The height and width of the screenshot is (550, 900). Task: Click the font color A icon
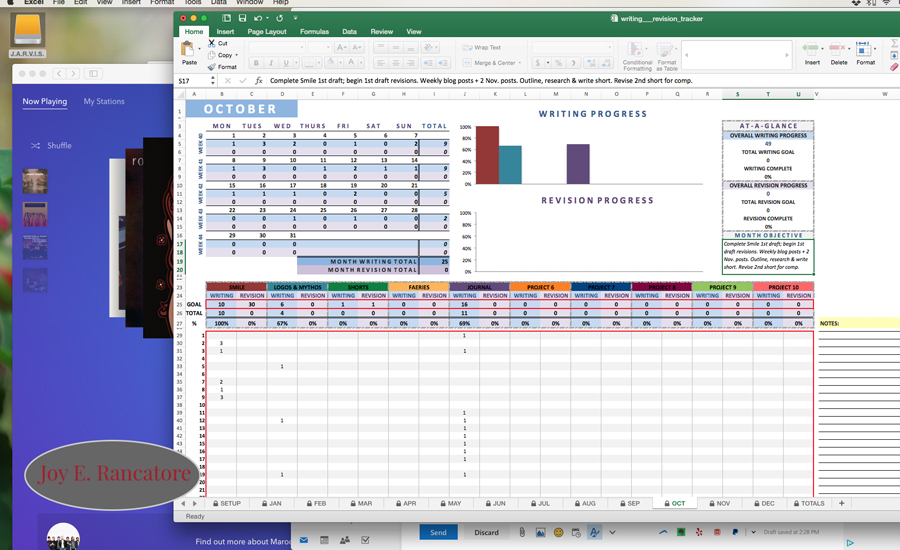(351, 62)
